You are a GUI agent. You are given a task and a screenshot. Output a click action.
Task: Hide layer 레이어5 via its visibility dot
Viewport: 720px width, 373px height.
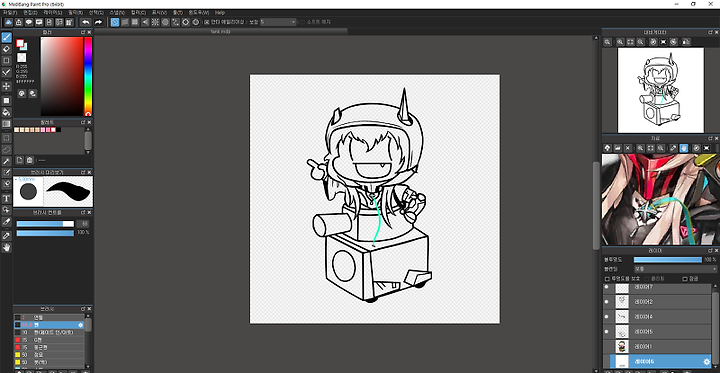607,331
